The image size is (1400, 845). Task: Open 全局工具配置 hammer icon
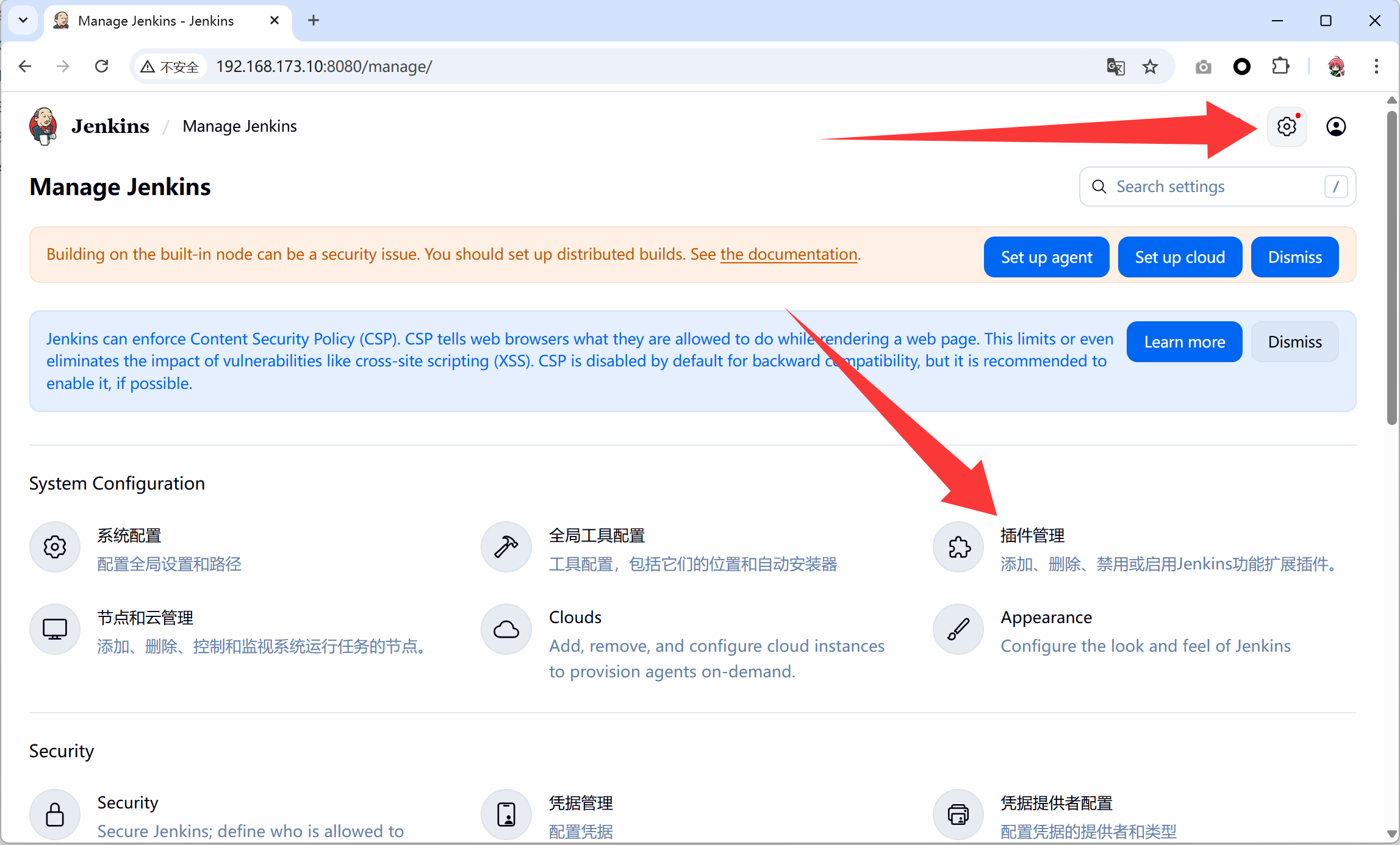506,547
